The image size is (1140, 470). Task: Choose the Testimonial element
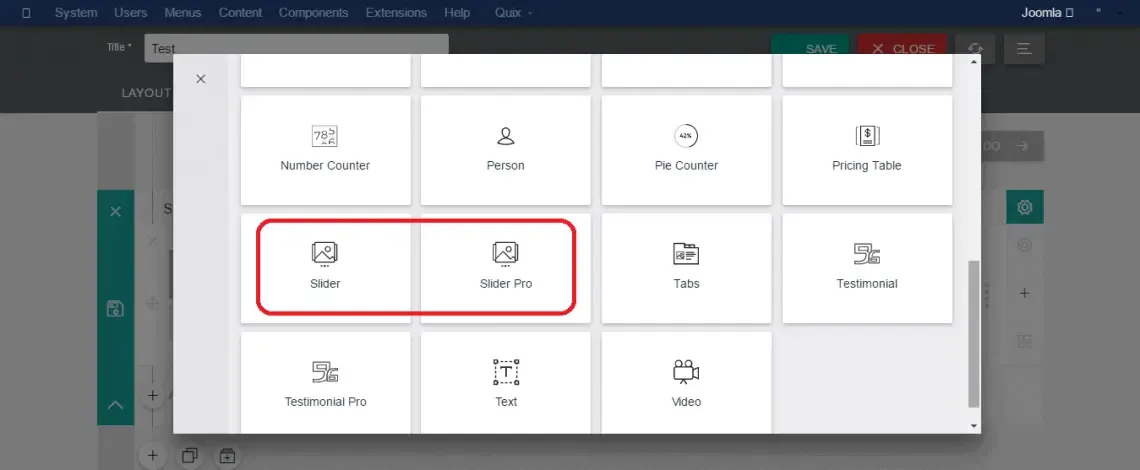pyautogui.click(x=867, y=268)
